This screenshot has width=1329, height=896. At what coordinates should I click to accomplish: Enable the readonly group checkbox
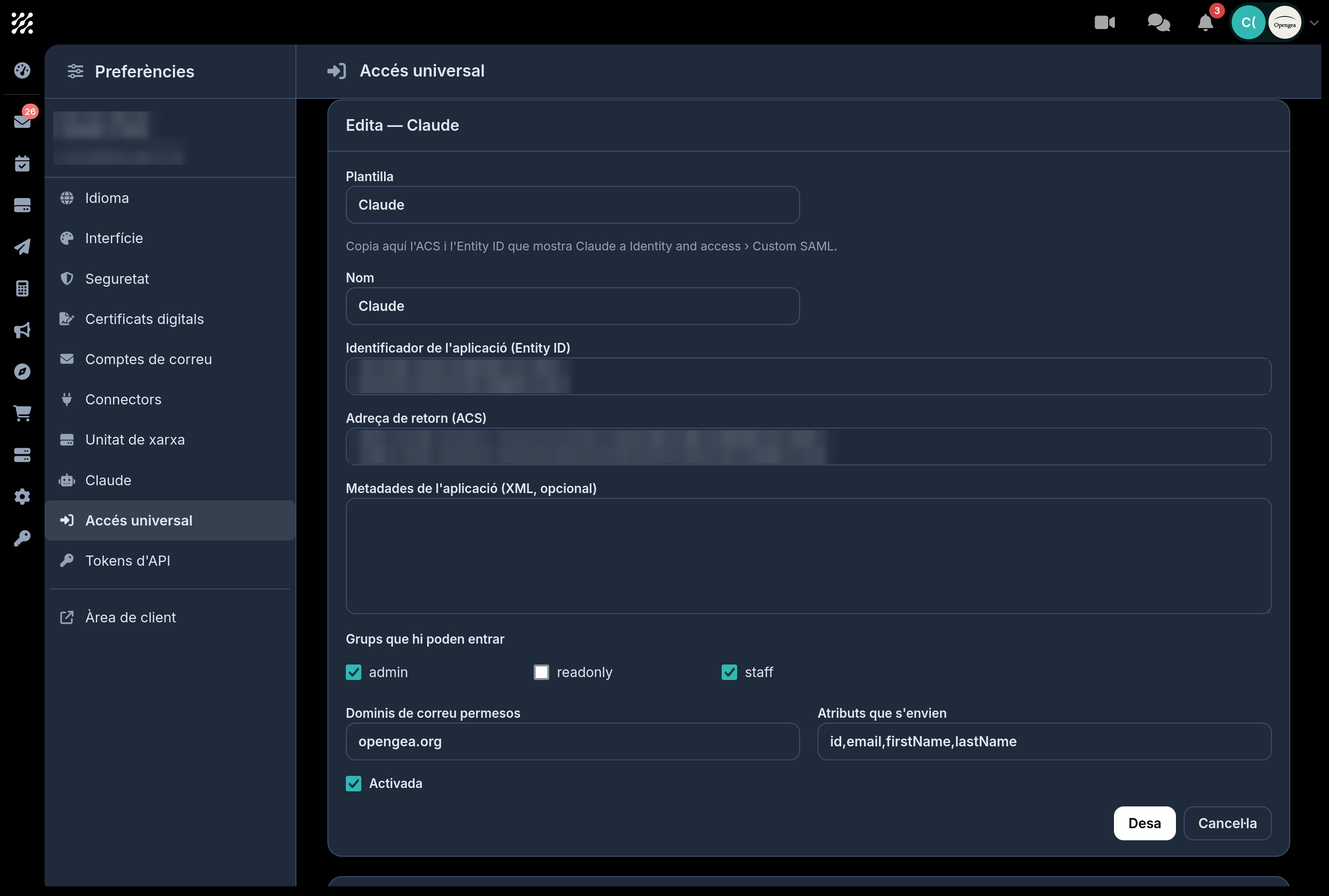[x=541, y=672]
